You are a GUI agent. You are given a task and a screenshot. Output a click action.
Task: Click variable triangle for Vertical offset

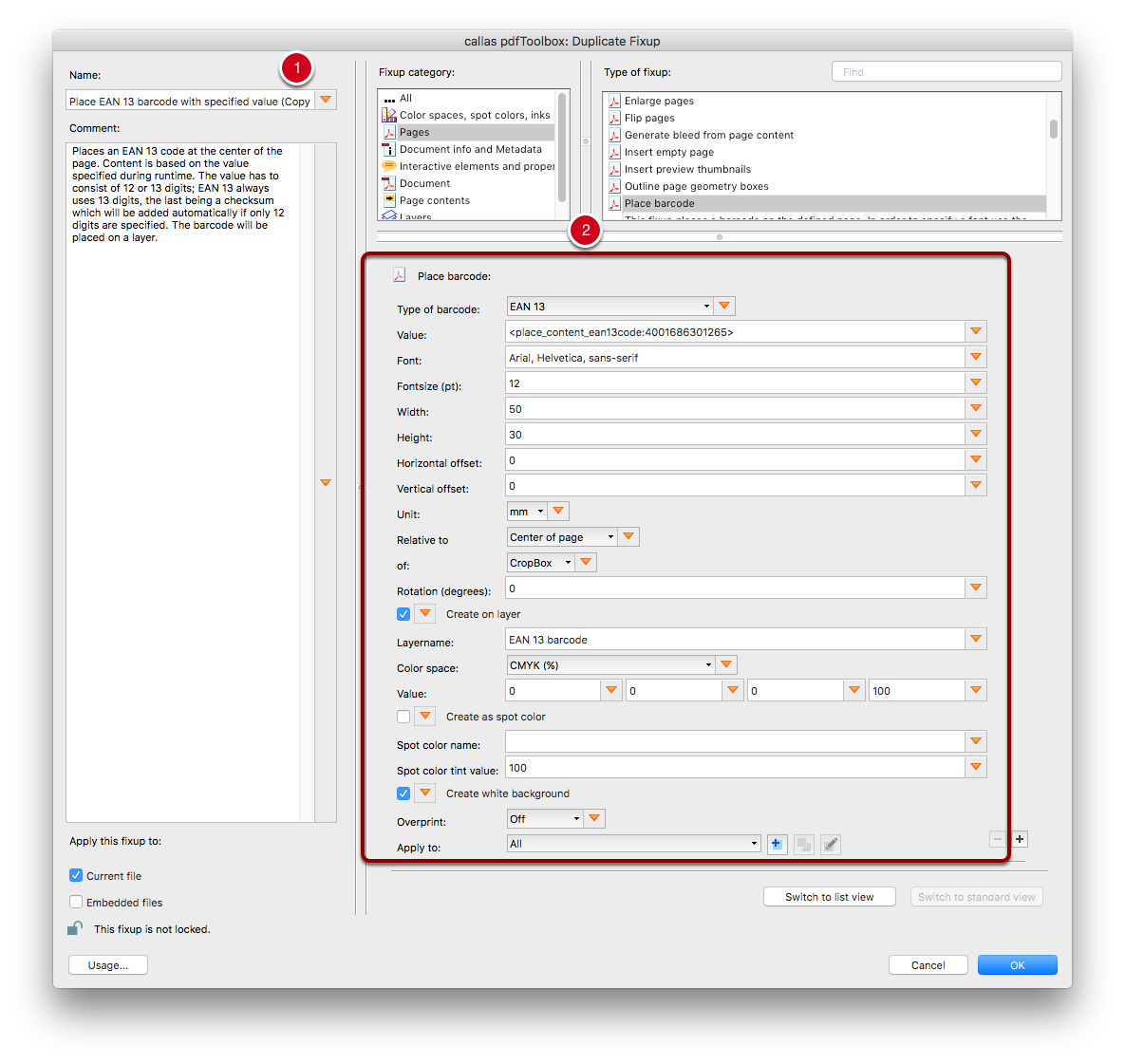(976, 486)
